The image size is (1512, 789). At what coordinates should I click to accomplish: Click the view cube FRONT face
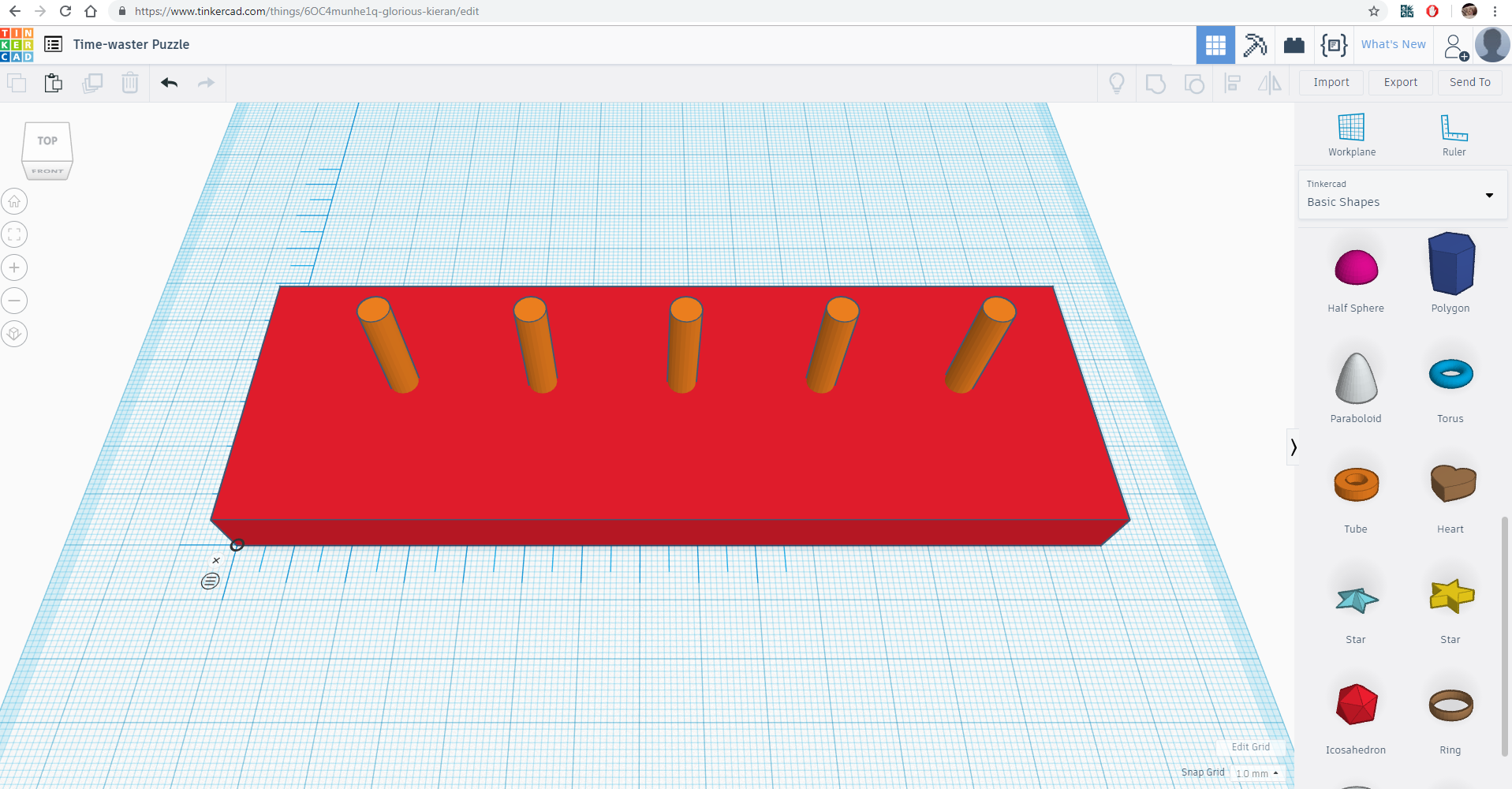click(x=47, y=171)
